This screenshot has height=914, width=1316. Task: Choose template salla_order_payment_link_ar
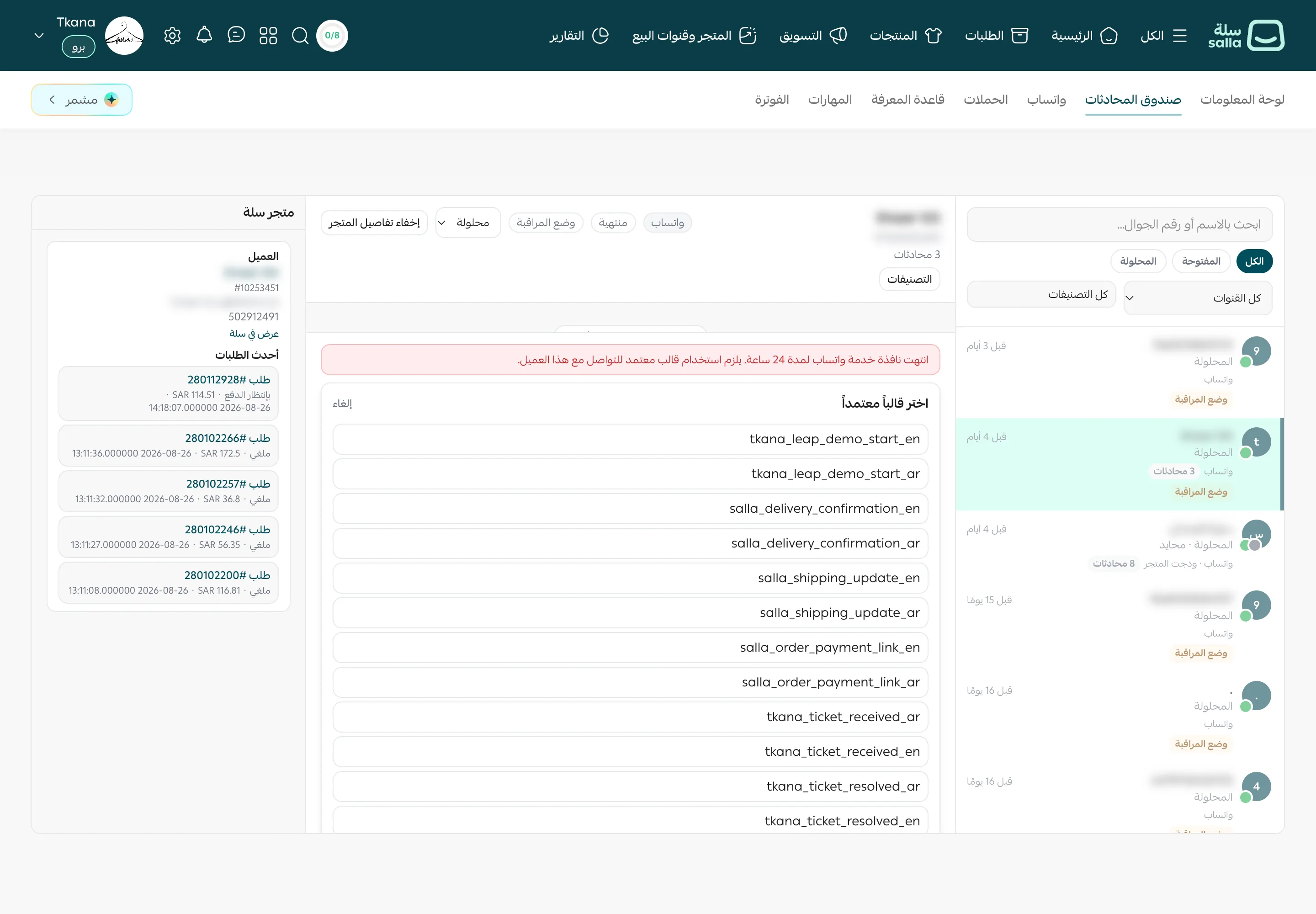coord(630,683)
